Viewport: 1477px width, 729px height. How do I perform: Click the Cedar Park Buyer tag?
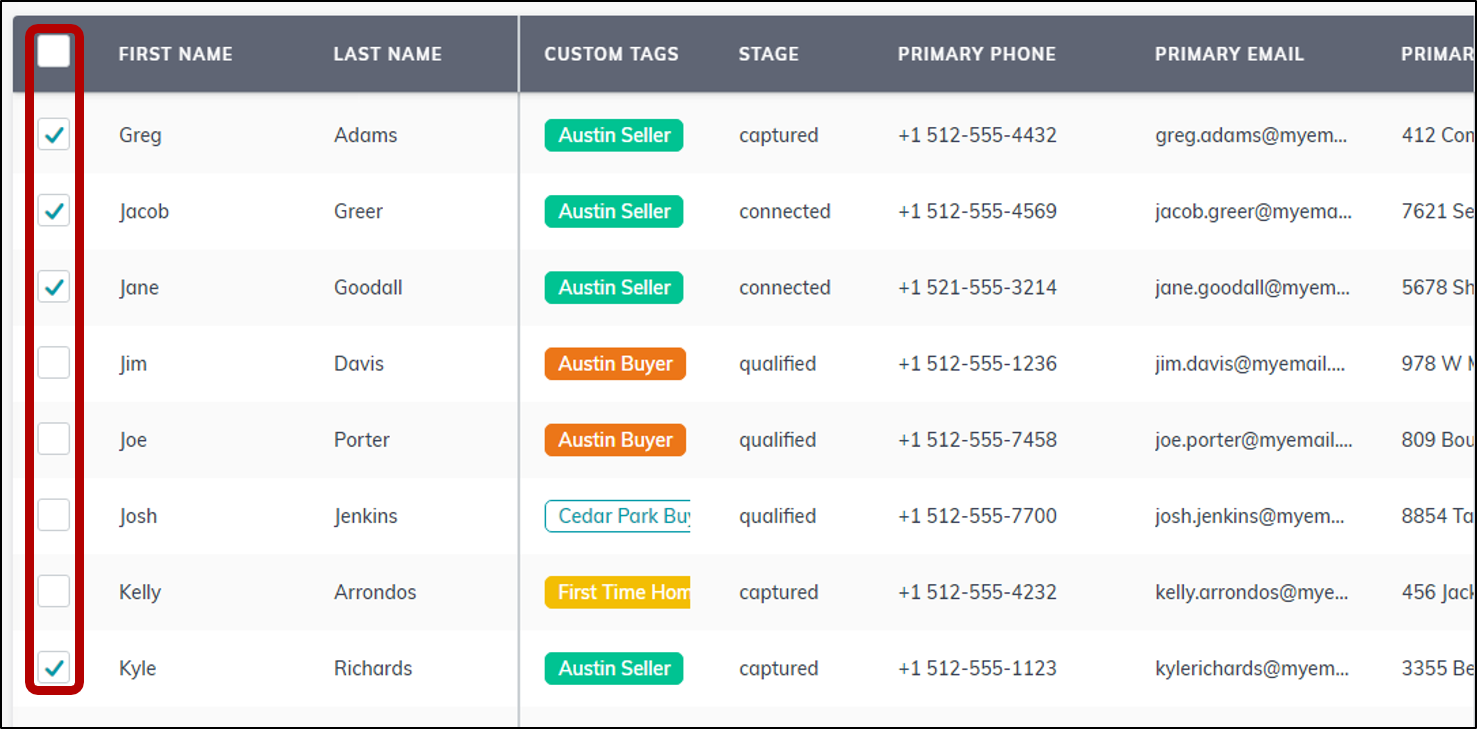click(x=616, y=515)
